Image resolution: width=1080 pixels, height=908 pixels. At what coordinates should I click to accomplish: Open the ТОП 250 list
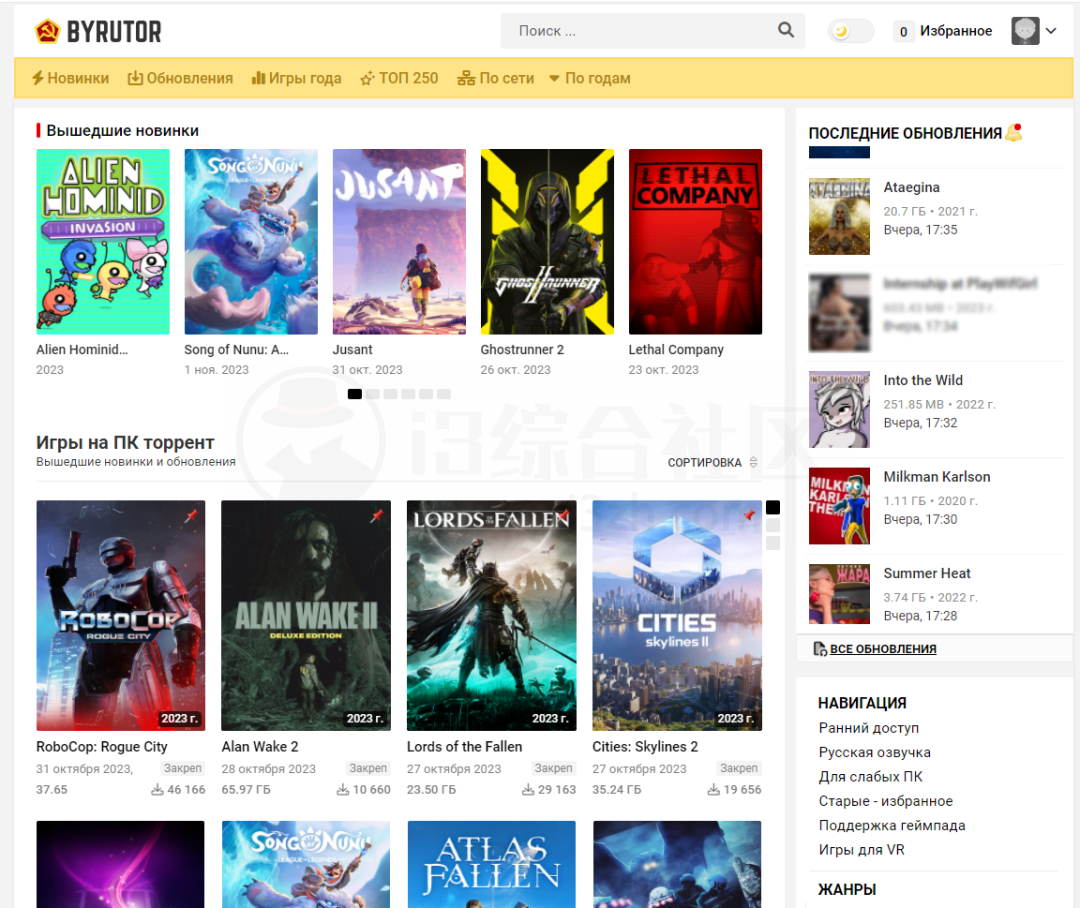tap(399, 79)
